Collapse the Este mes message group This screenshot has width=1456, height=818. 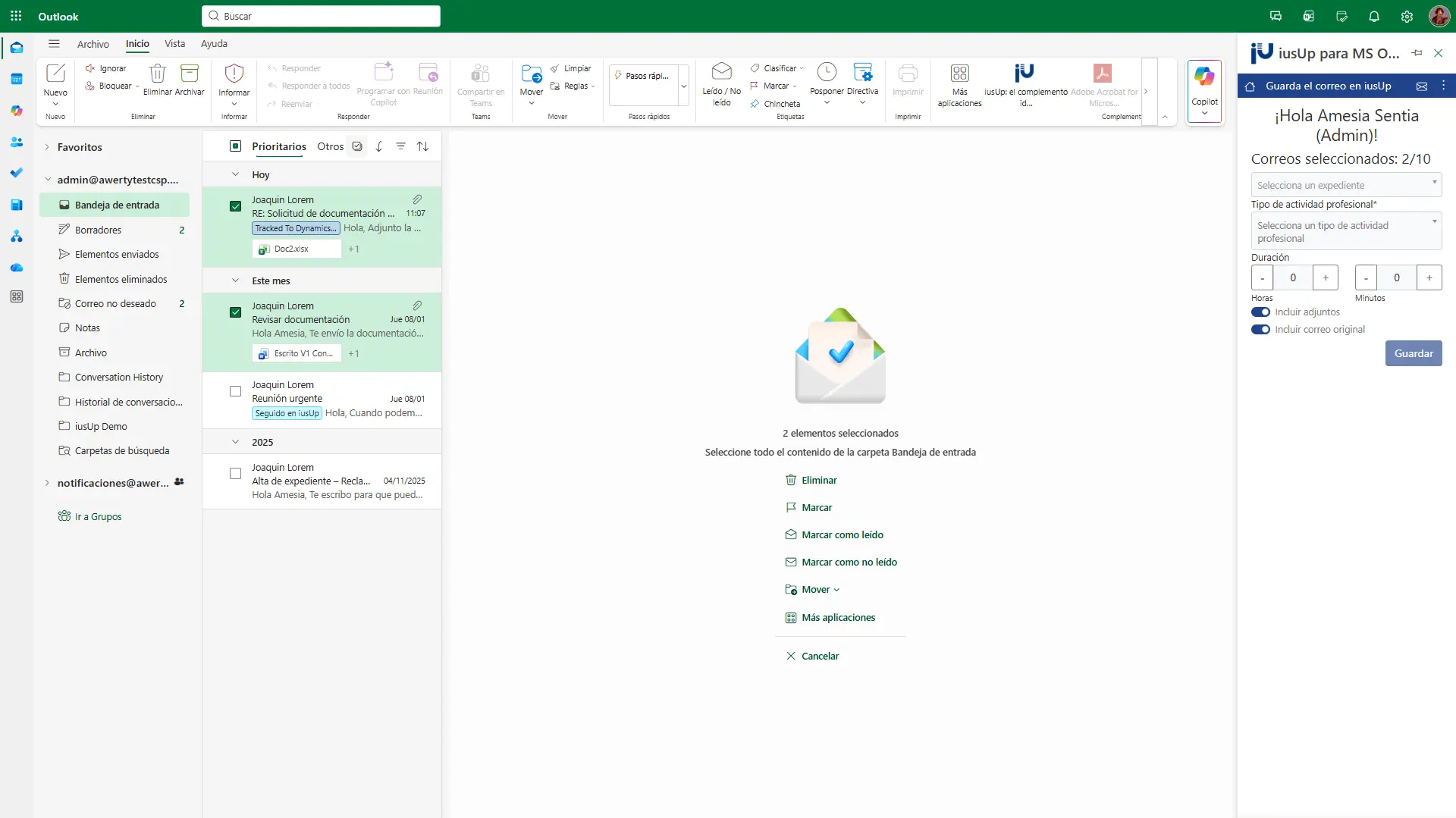pos(235,281)
